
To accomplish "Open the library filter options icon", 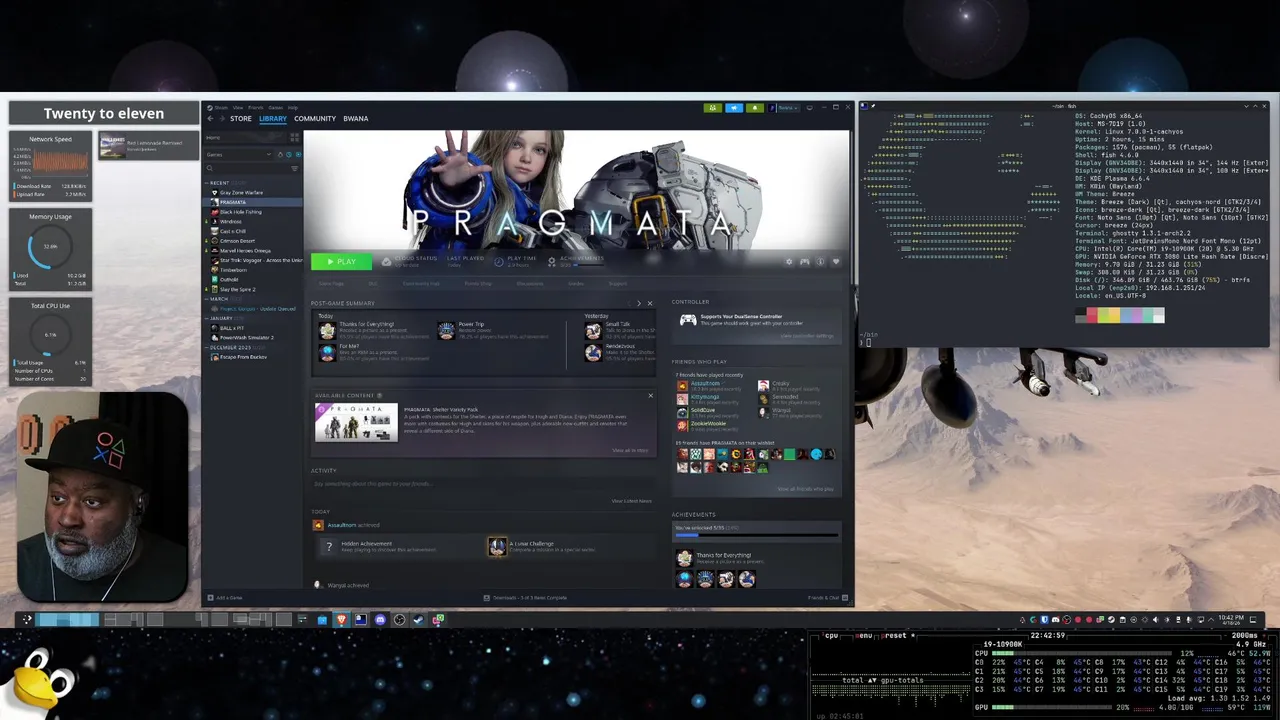I will tap(295, 168).
